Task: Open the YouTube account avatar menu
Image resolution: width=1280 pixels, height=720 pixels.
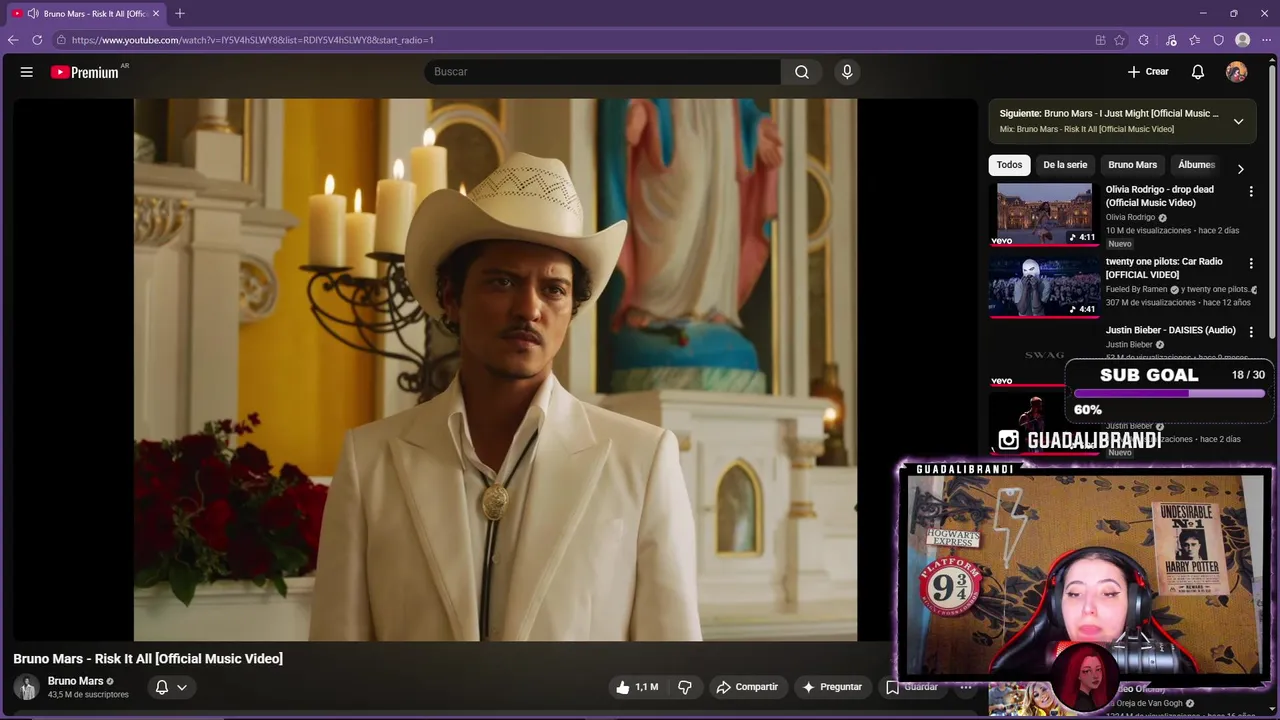Action: (x=1237, y=72)
